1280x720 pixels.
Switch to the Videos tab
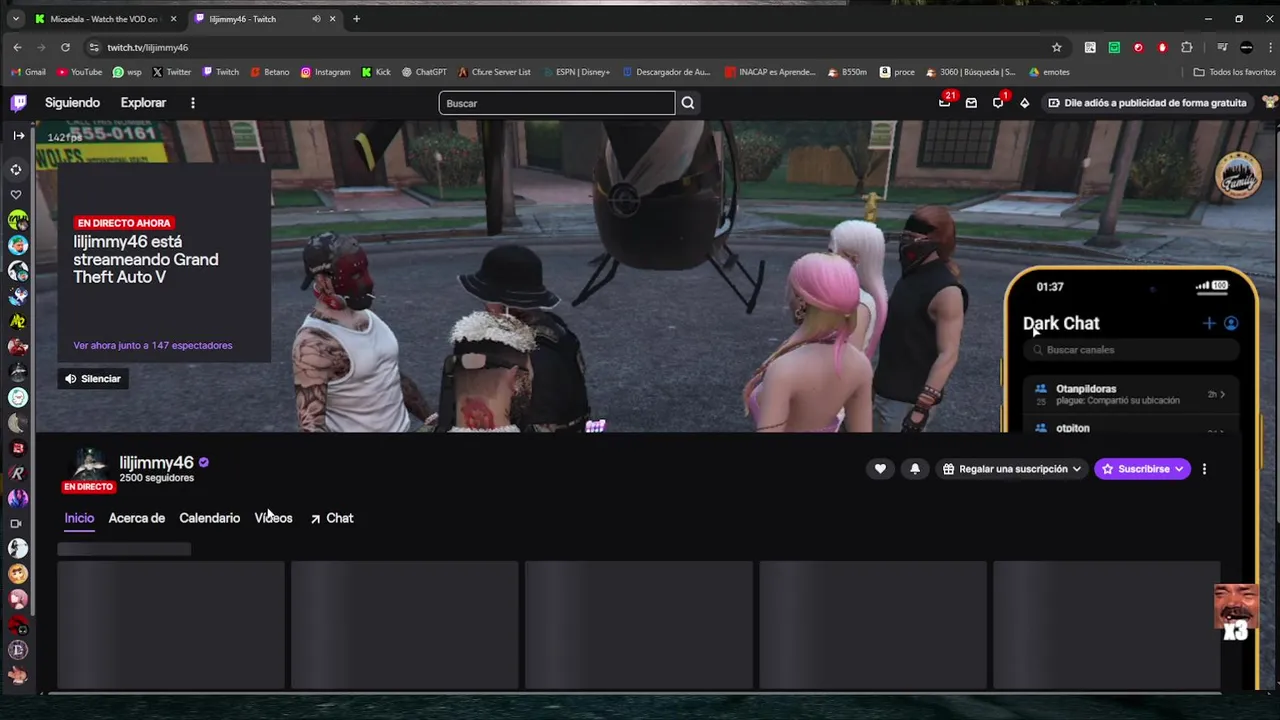point(273,518)
